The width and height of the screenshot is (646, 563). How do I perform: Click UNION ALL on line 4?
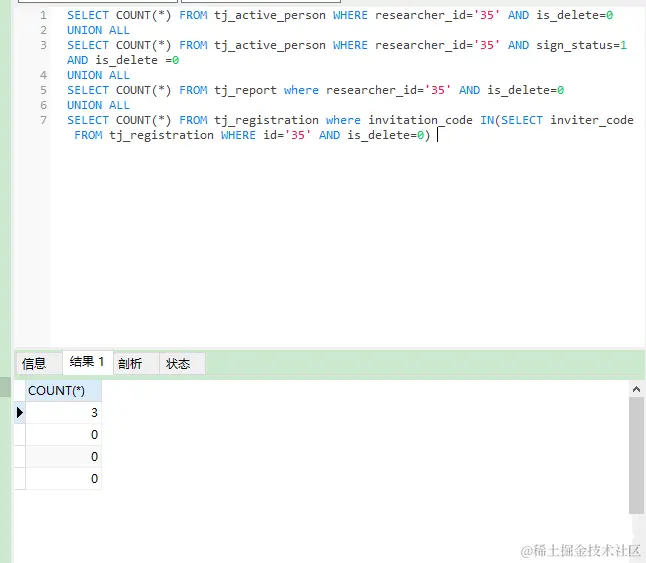pyautogui.click(x=98, y=75)
